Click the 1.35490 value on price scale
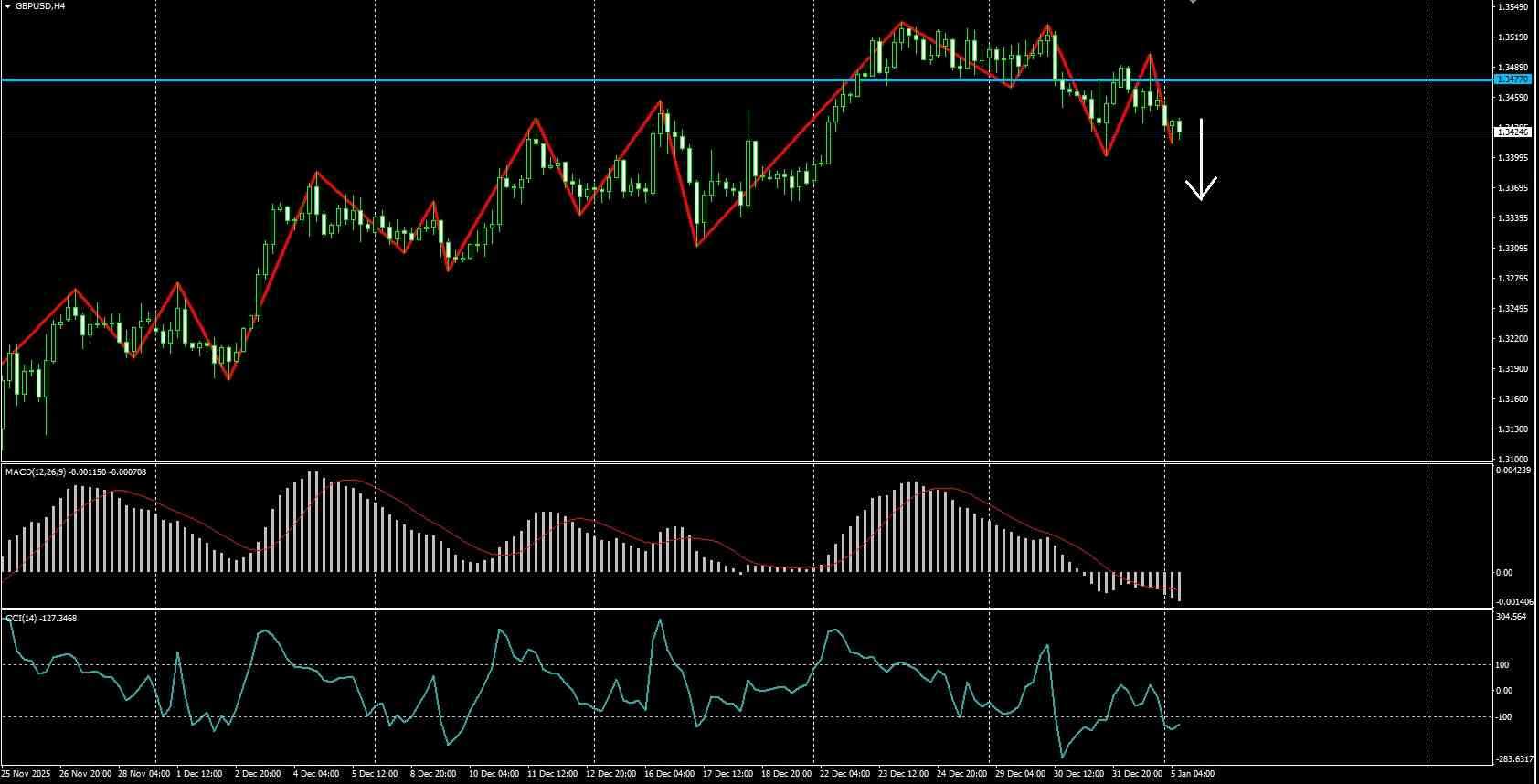The width and height of the screenshot is (1539, 784). 1512,7
